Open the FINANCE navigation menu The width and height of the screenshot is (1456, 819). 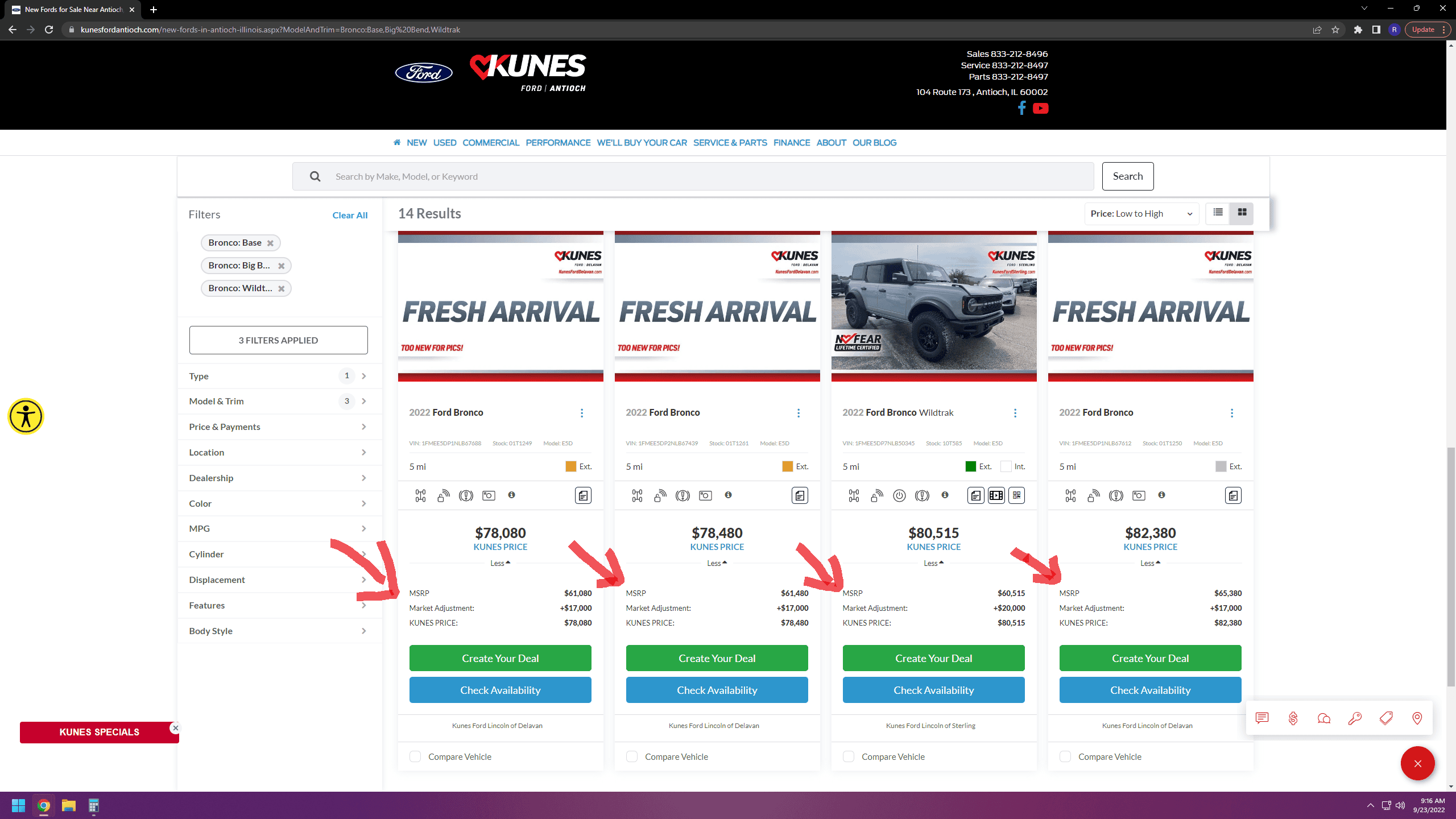pyautogui.click(x=792, y=142)
